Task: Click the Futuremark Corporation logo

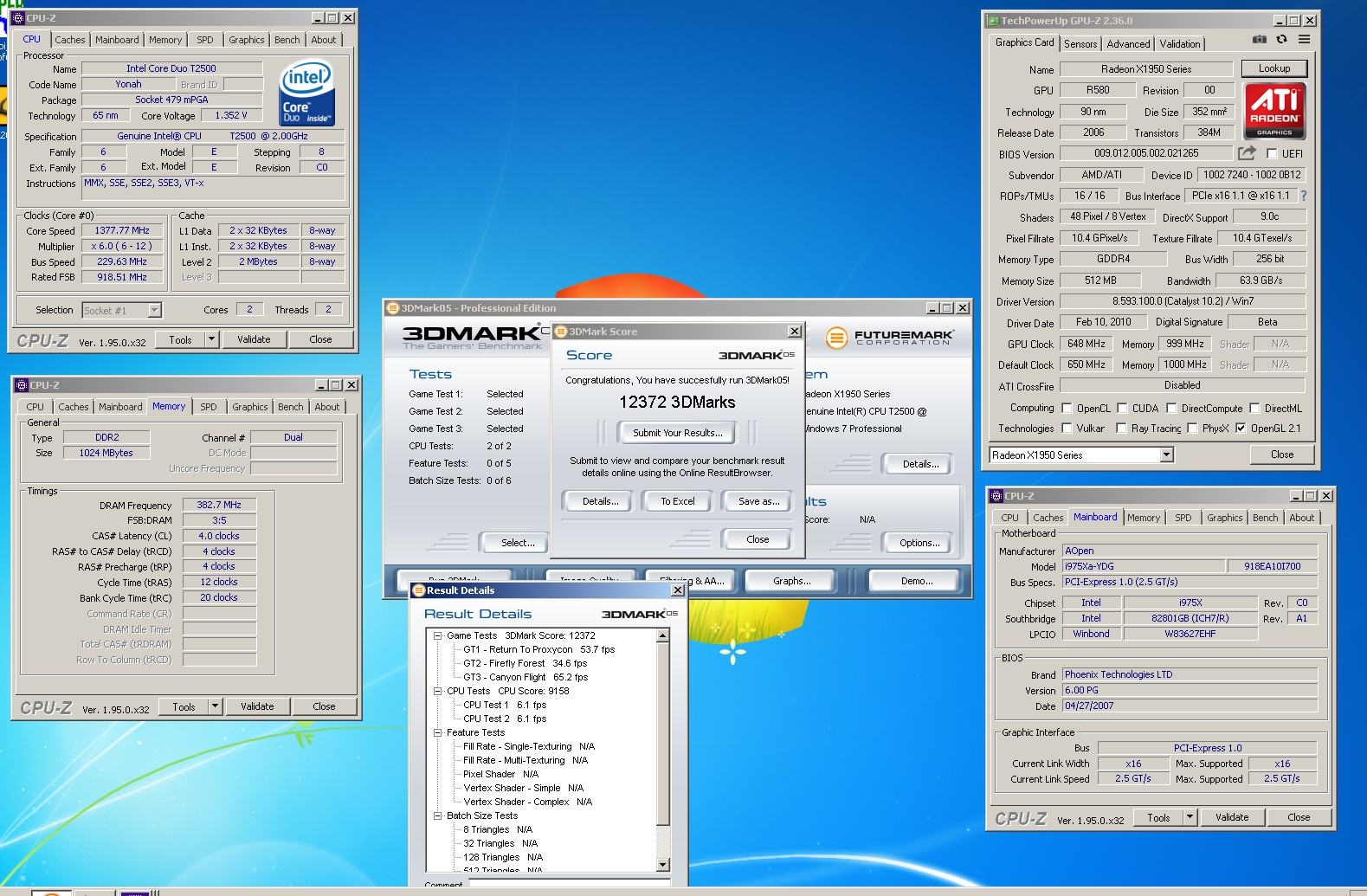Action: point(889,338)
